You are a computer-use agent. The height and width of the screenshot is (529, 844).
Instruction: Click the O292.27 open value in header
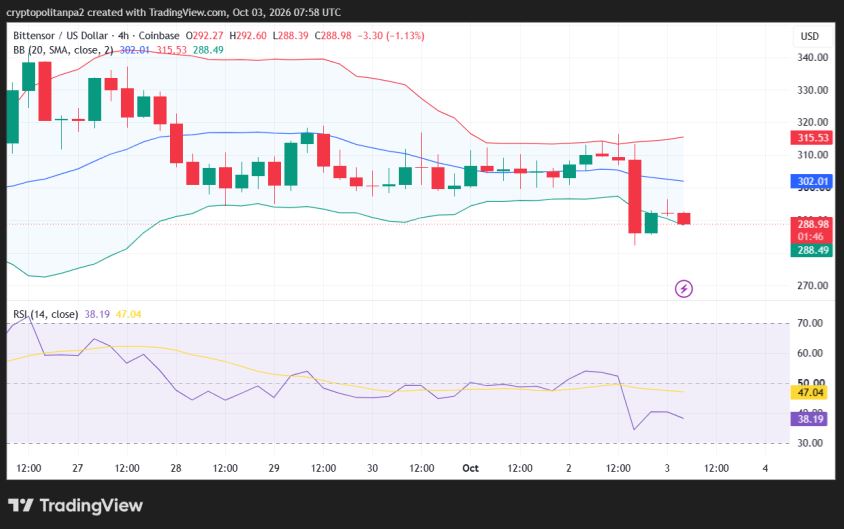(205, 36)
